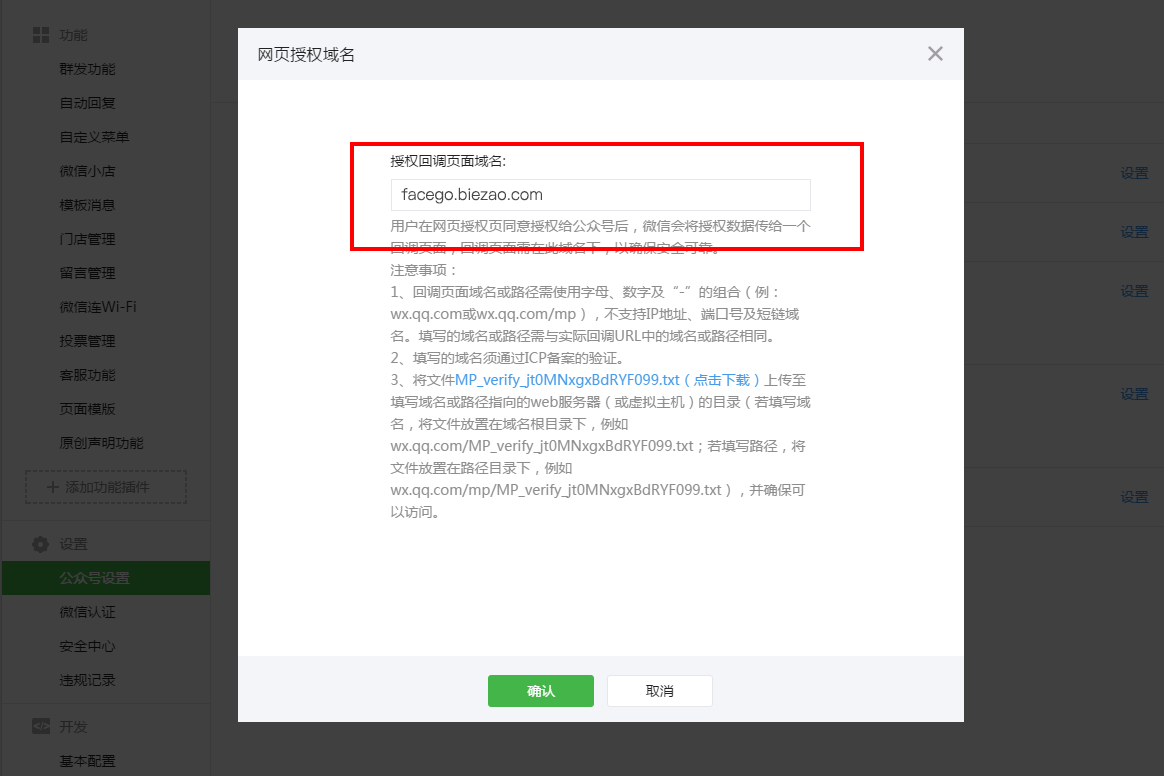Viewport: 1164px width, 776px height.
Task: Select 自定义菜单 from sidebar
Action: point(95,137)
